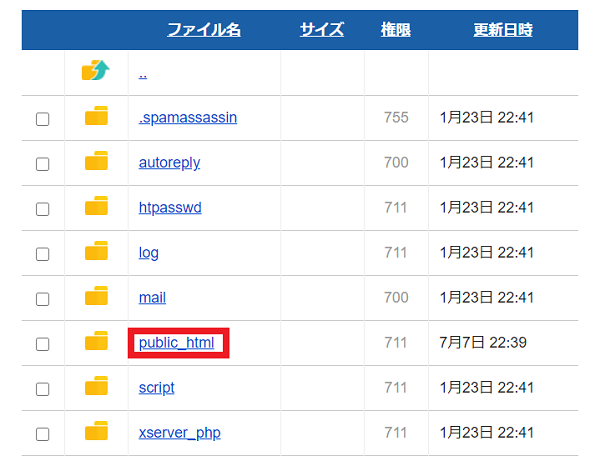Image resolution: width=600 pixels, height=466 pixels.
Task: Click permission value 755 for .spamassassin
Action: 396,117
